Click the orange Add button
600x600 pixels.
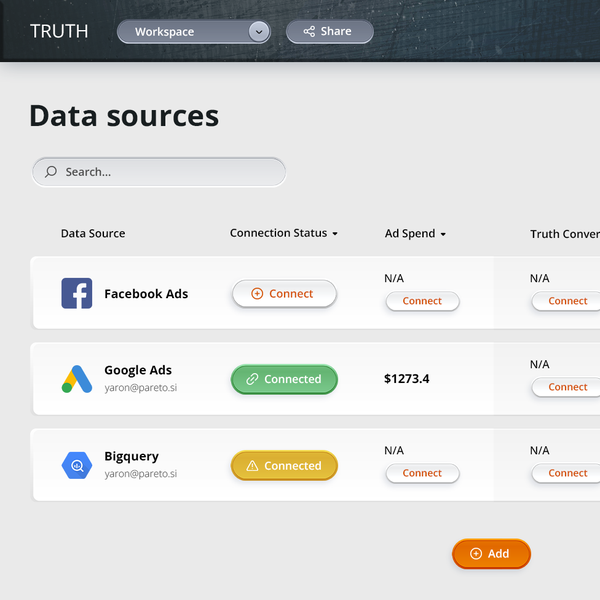click(491, 554)
